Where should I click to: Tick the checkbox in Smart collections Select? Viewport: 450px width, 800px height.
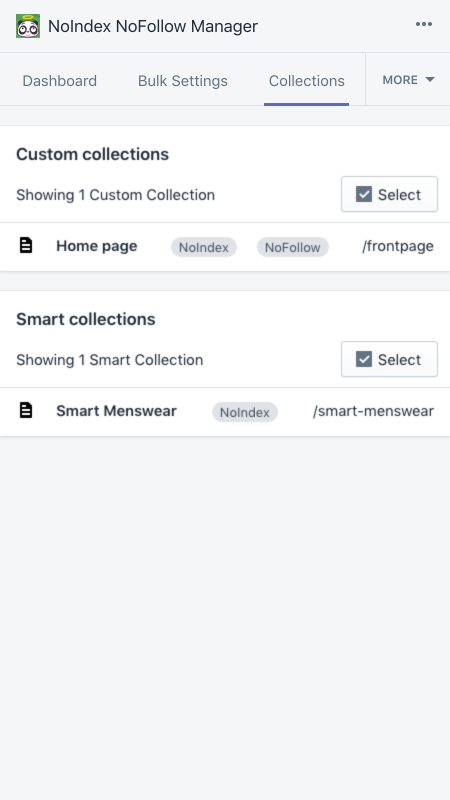(x=364, y=359)
